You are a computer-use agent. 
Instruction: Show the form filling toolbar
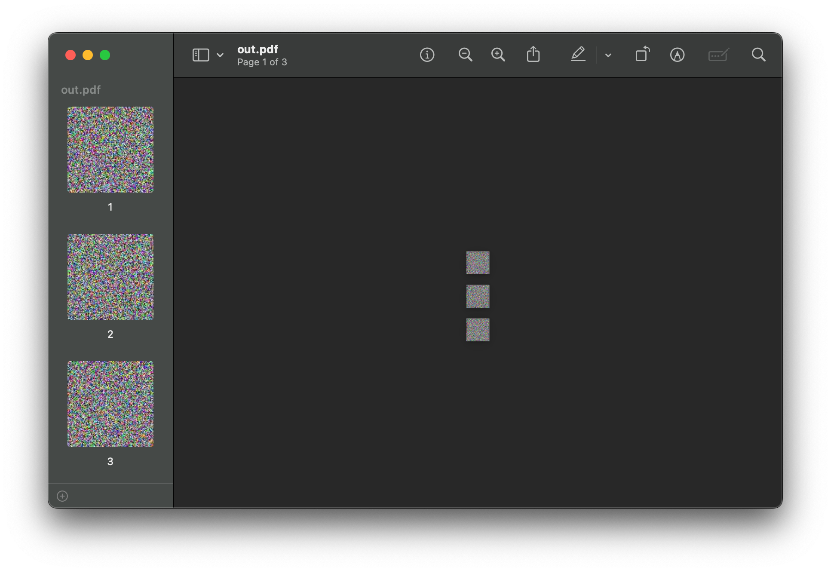tap(718, 55)
